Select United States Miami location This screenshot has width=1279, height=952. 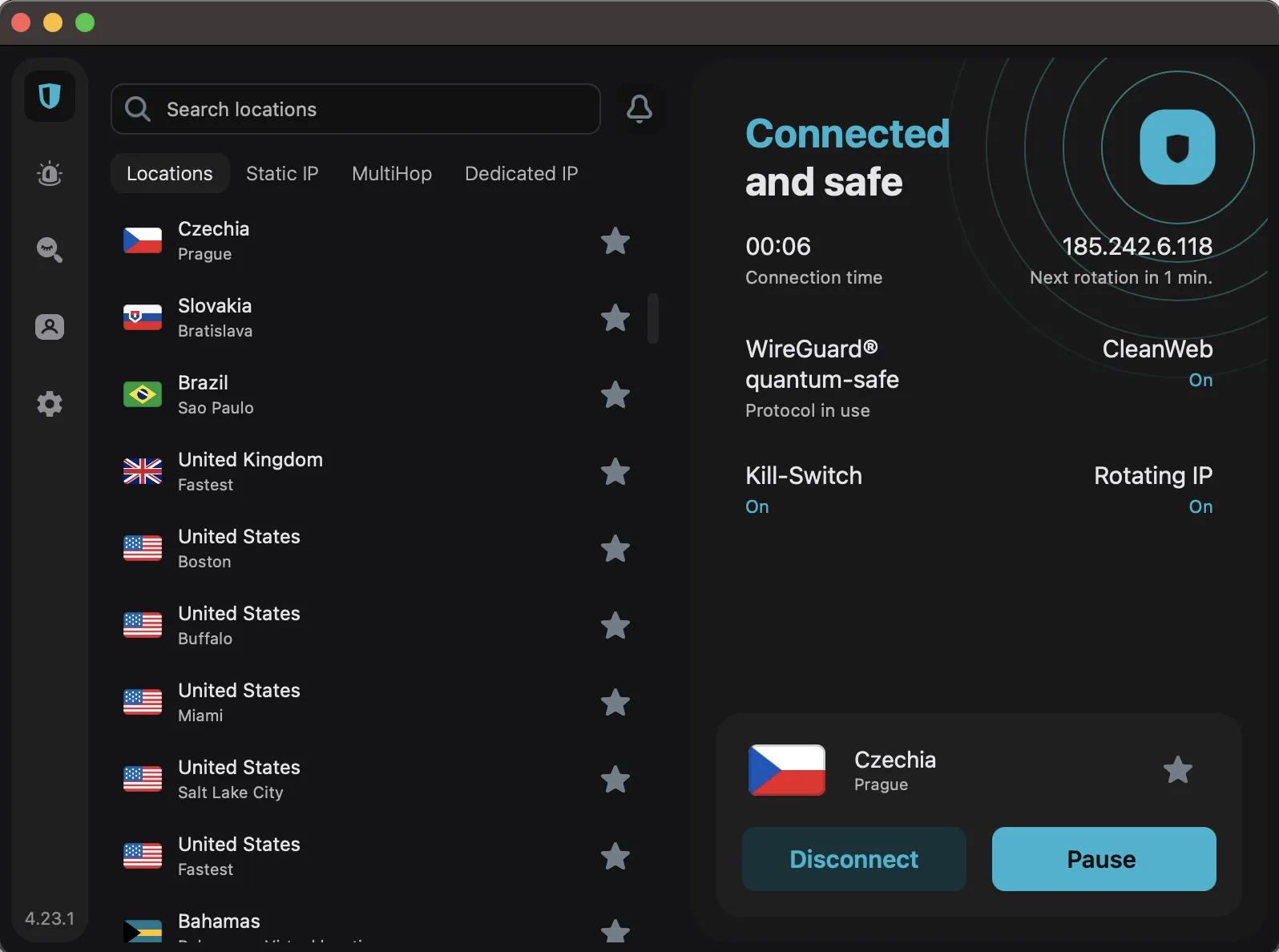377,702
